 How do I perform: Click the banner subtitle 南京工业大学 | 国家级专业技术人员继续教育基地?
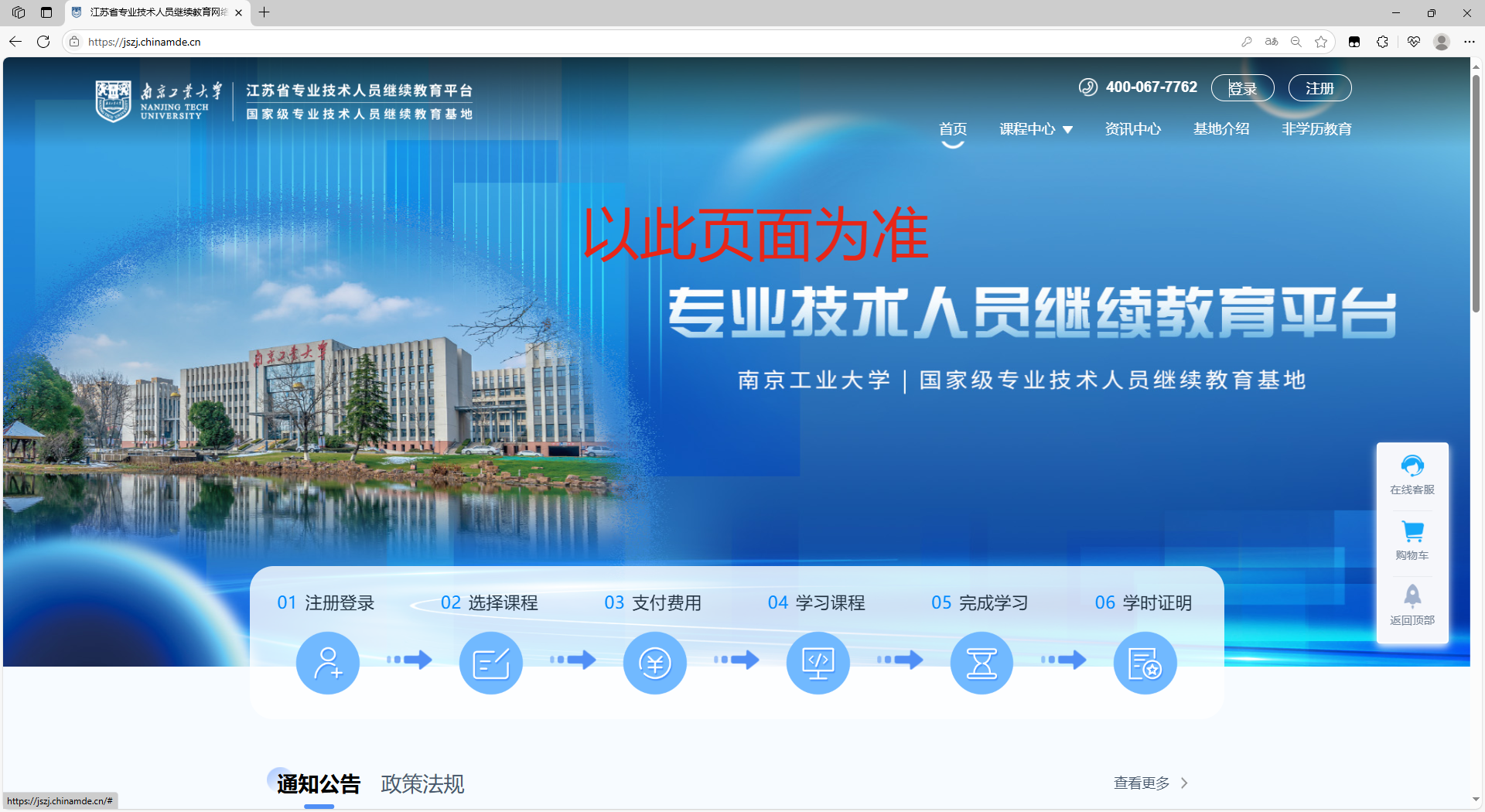(x=1022, y=380)
